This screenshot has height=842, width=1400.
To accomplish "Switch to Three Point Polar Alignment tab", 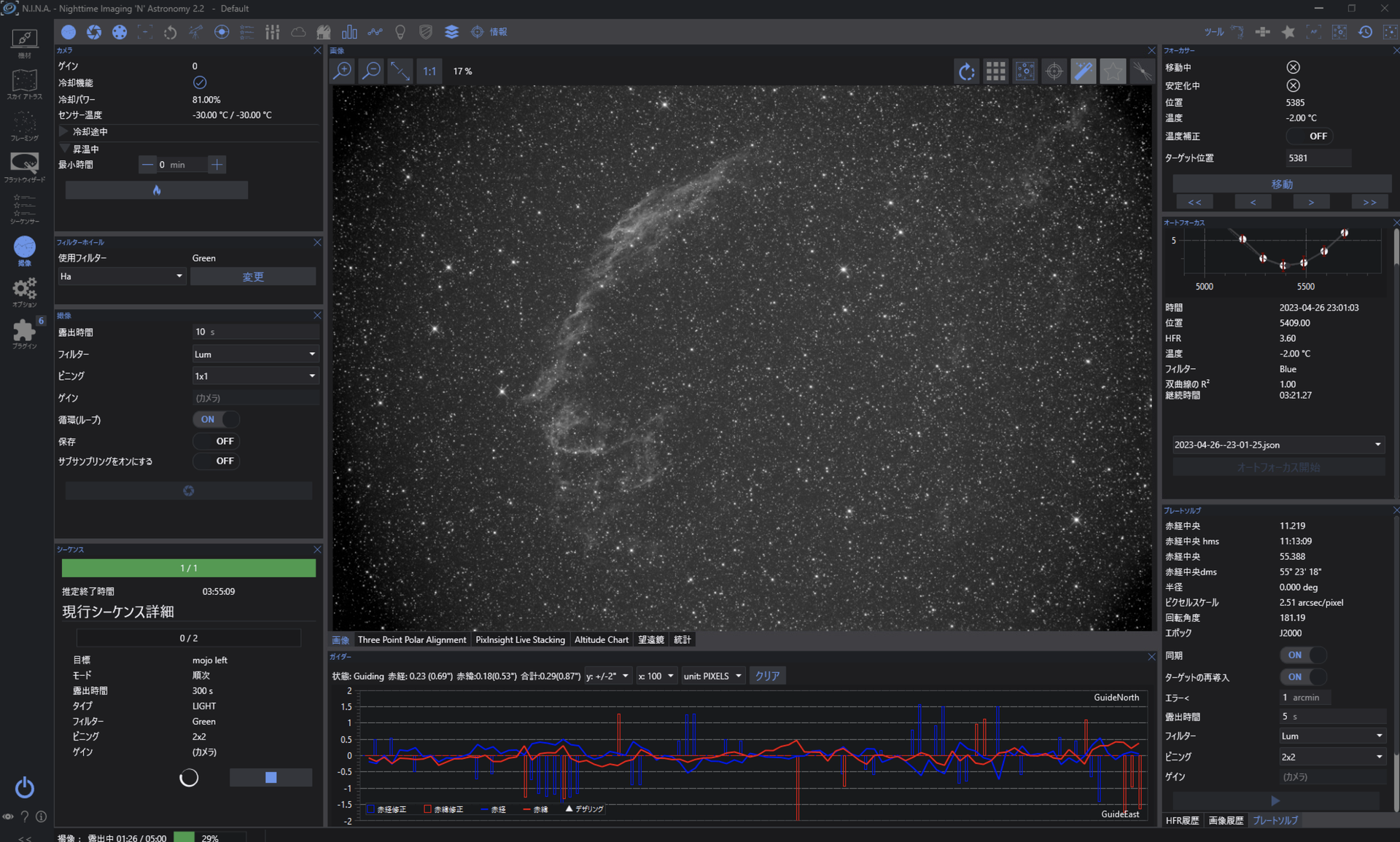I will [x=411, y=639].
